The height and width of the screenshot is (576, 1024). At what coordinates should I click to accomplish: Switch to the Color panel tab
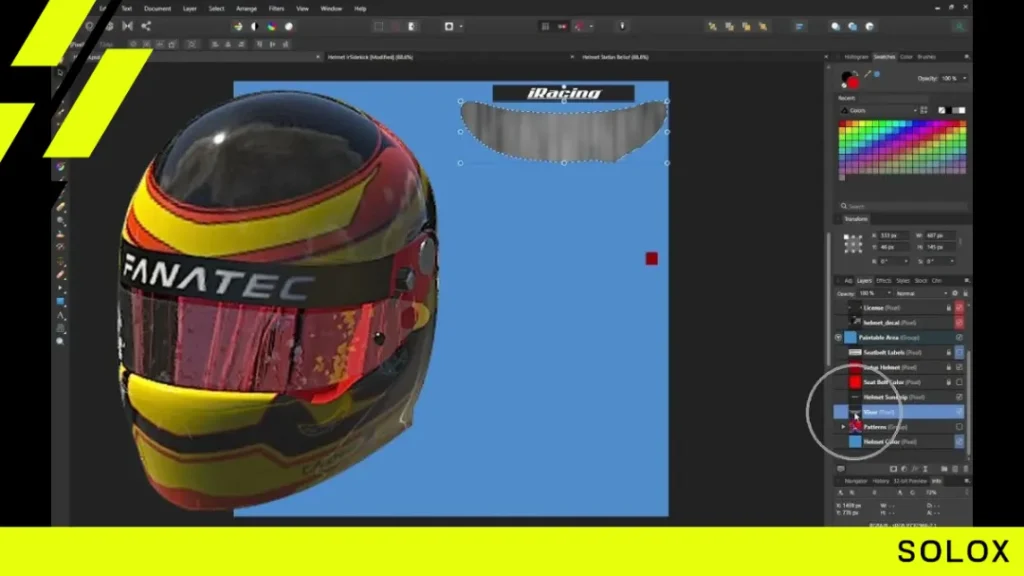pos(906,57)
